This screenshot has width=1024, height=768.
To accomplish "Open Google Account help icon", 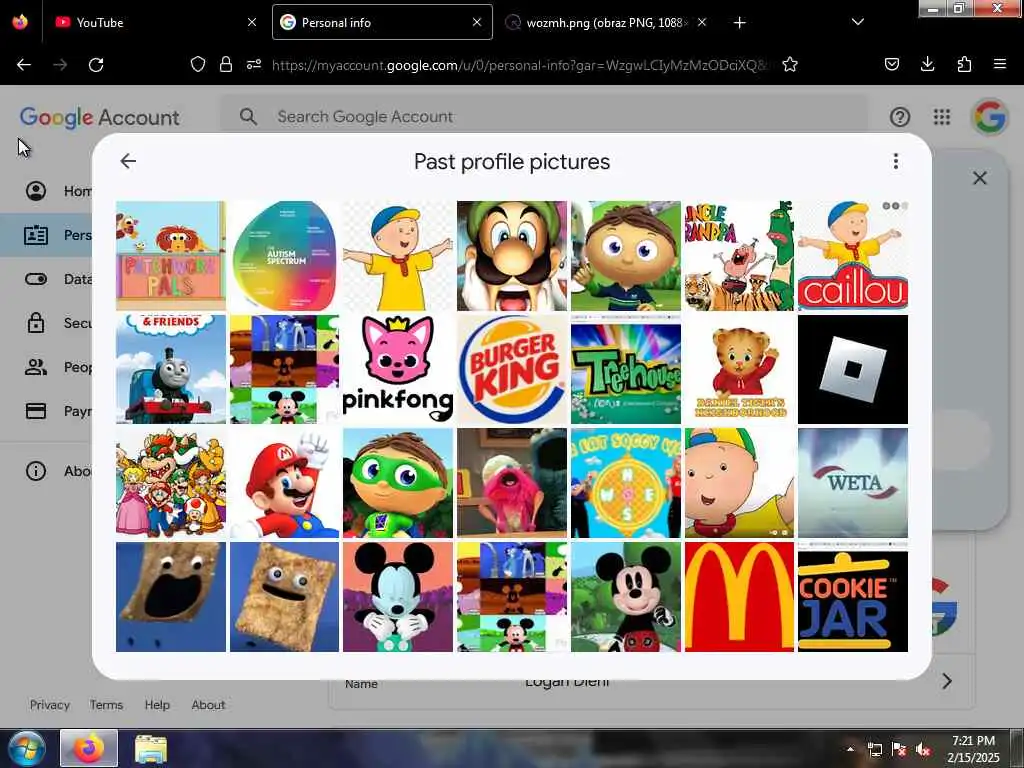I will 899,117.
